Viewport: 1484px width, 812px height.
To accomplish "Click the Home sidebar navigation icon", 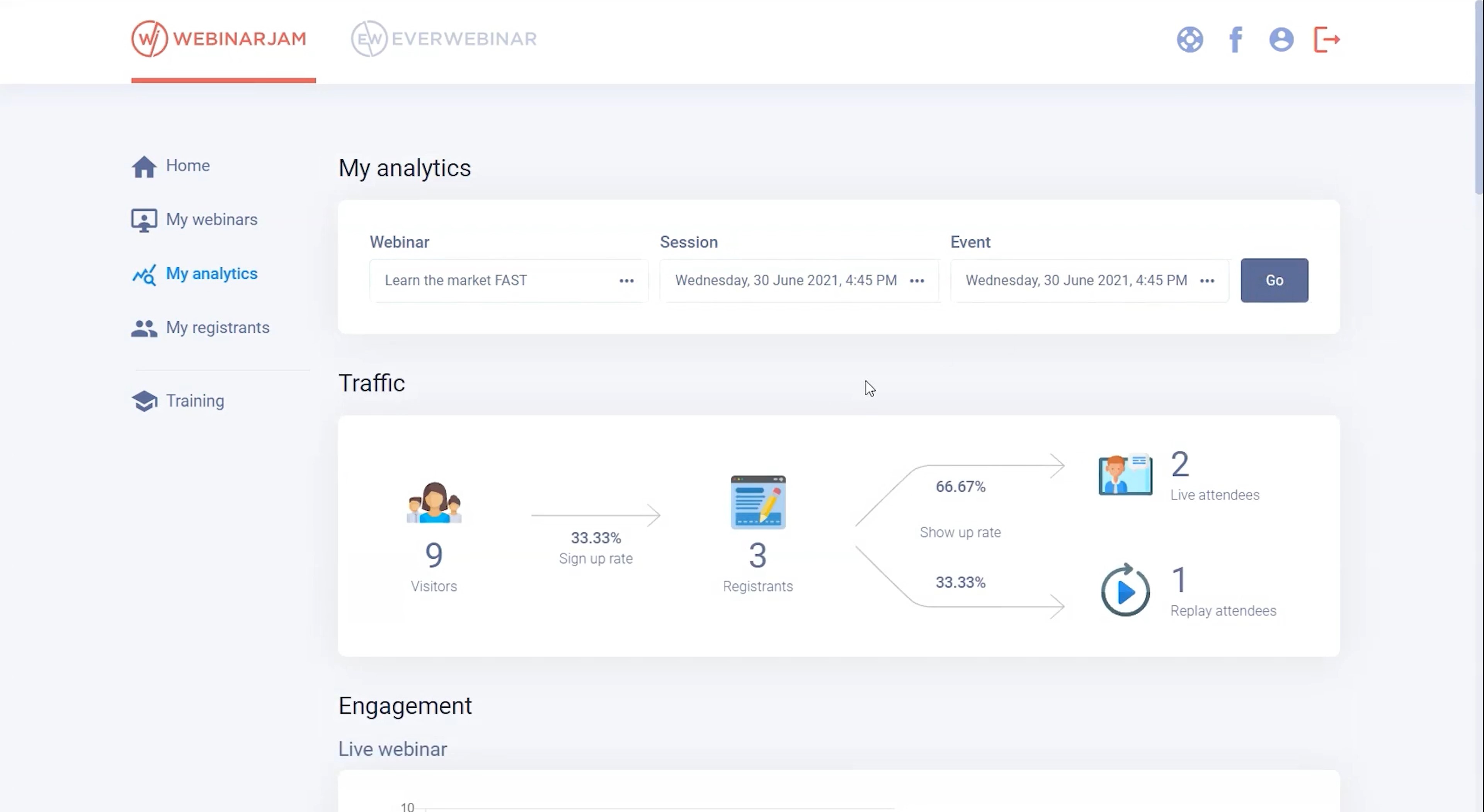I will point(144,165).
